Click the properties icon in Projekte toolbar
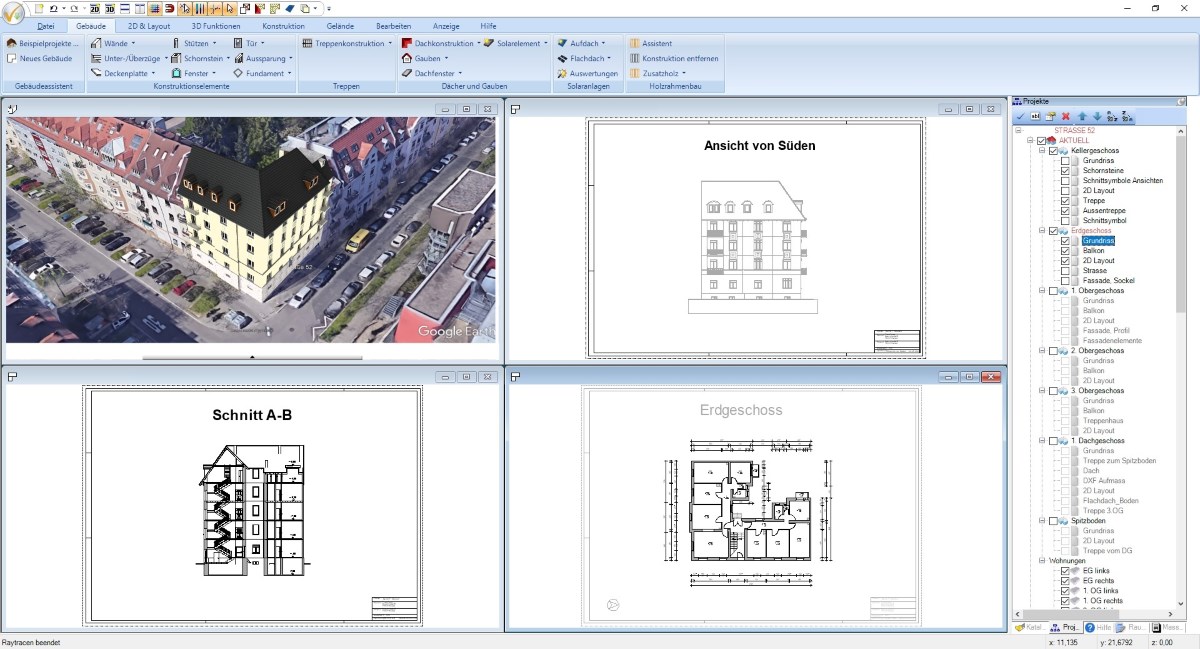1200x649 pixels. pos(1051,117)
